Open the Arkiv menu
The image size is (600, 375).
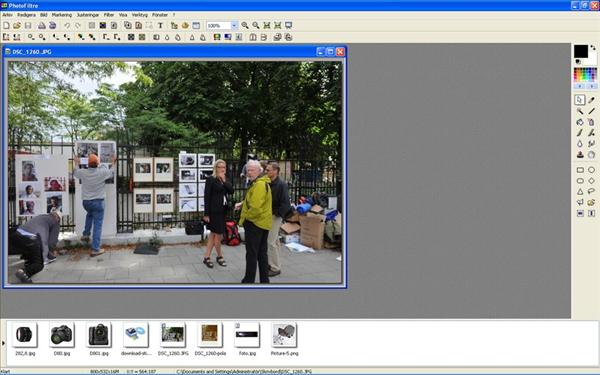tap(7, 15)
